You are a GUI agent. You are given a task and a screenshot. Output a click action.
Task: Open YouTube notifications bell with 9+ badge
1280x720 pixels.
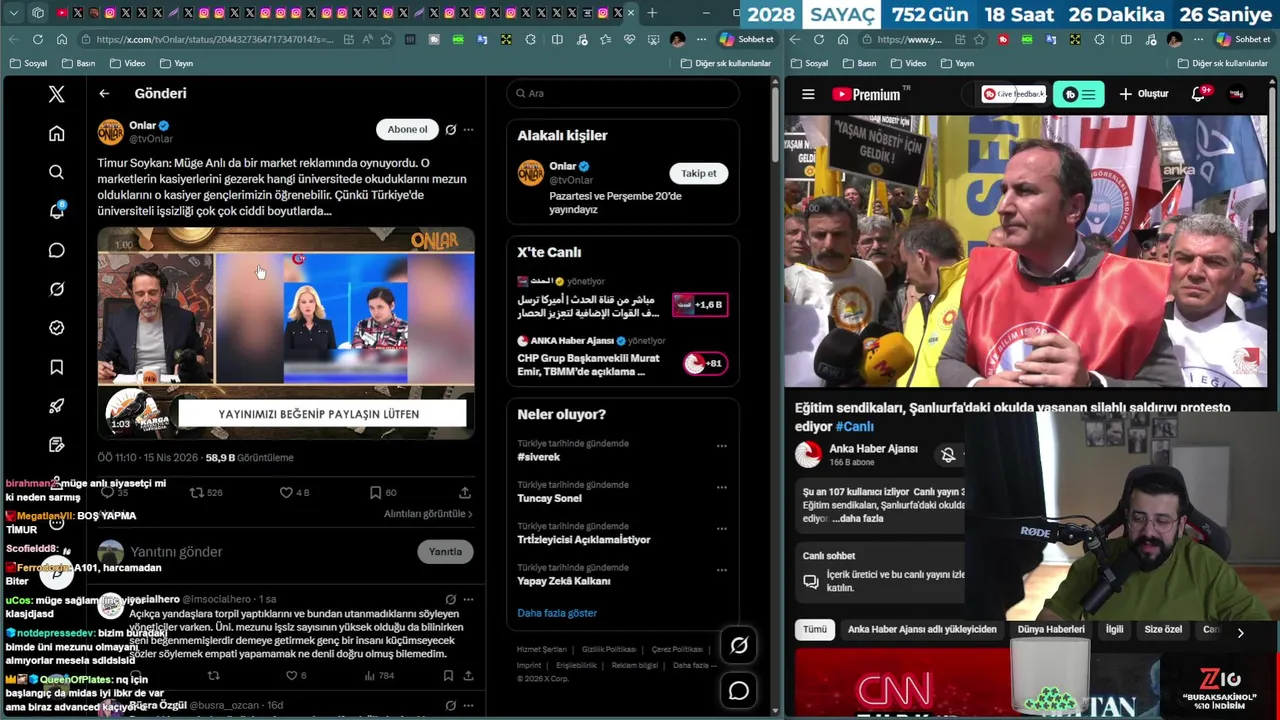(x=1199, y=94)
